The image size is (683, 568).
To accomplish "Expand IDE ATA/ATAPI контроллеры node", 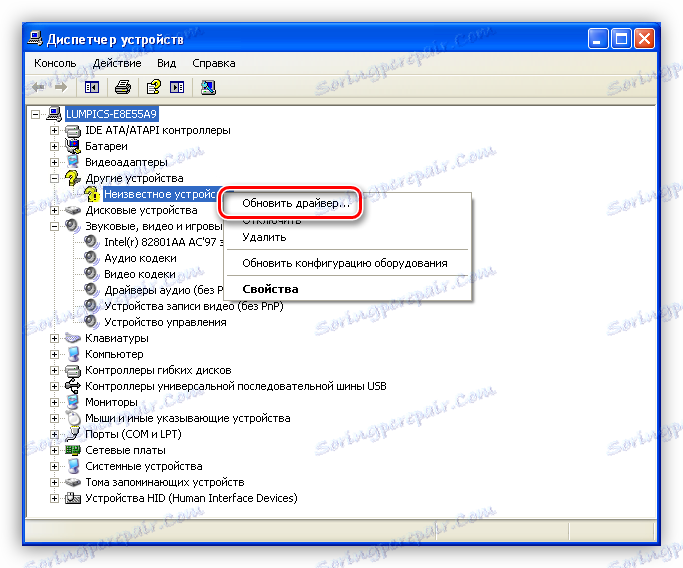I will [54, 130].
